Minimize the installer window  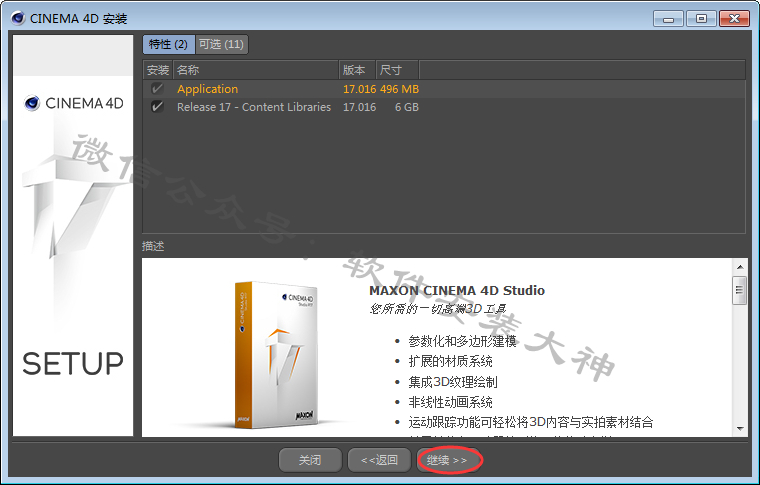tap(668, 19)
